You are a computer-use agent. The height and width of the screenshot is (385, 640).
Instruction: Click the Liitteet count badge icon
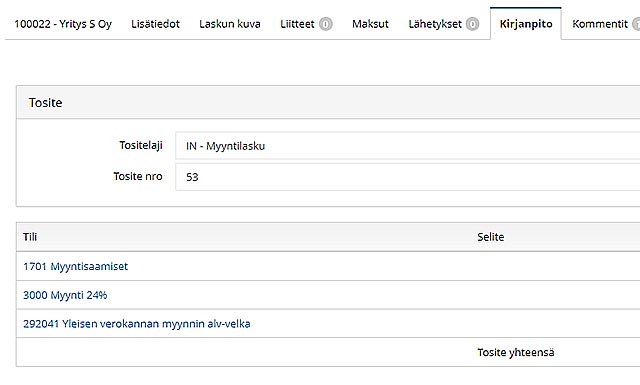(x=325, y=24)
